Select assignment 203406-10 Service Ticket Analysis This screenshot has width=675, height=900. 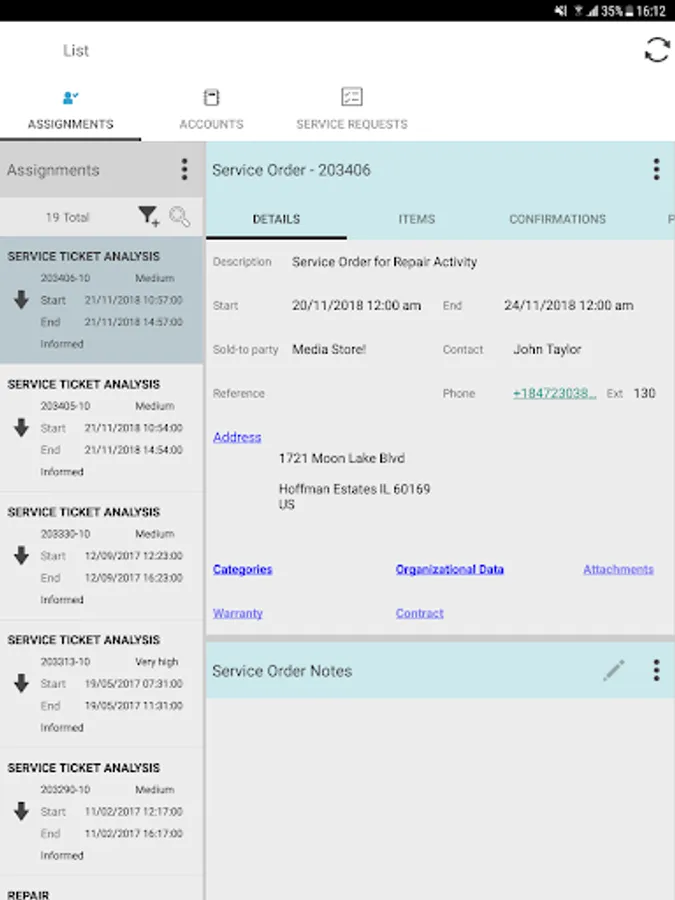(102, 300)
